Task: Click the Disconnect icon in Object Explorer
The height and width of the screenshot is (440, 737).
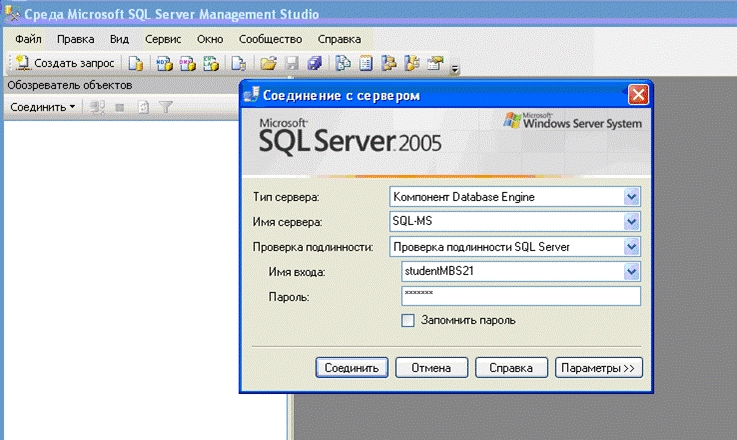Action: pyautogui.click(x=97, y=107)
